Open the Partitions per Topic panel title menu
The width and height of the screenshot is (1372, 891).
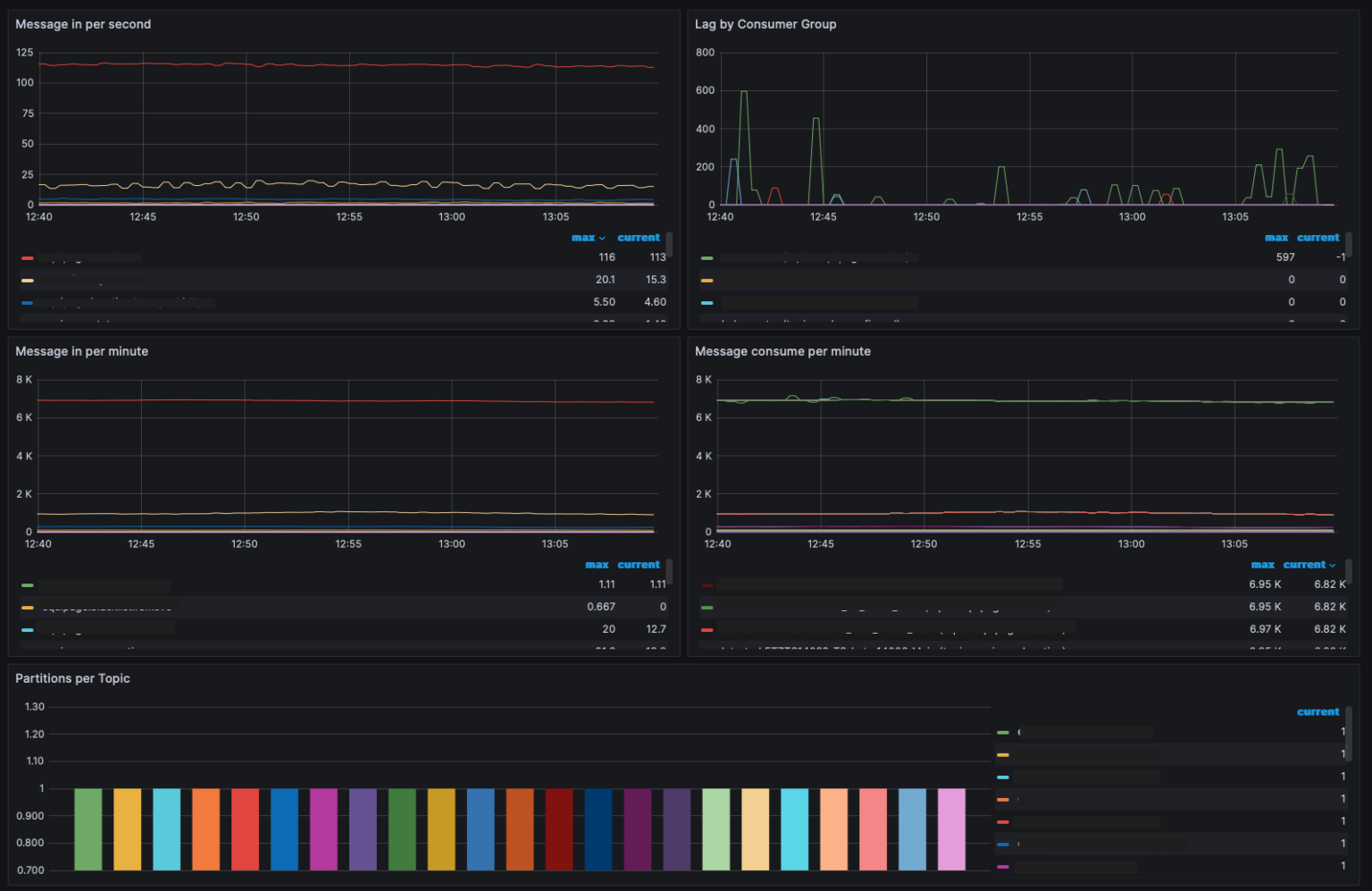(73, 678)
